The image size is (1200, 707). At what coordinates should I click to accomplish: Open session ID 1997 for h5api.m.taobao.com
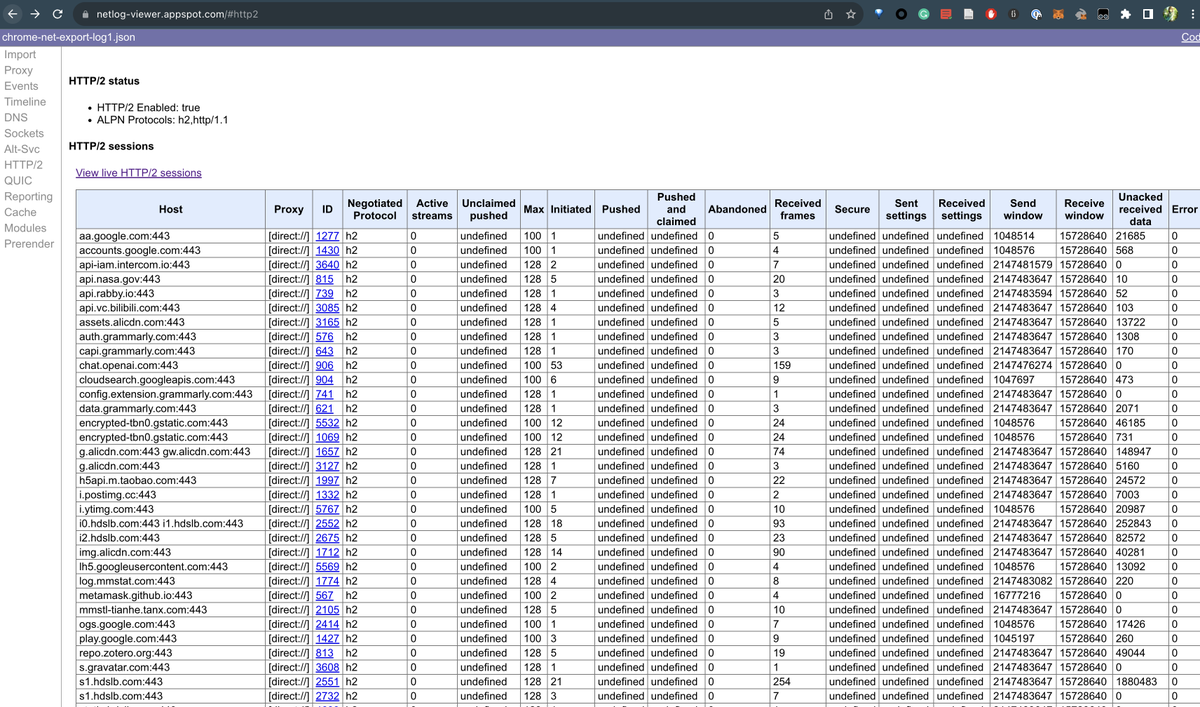click(x=327, y=481)
